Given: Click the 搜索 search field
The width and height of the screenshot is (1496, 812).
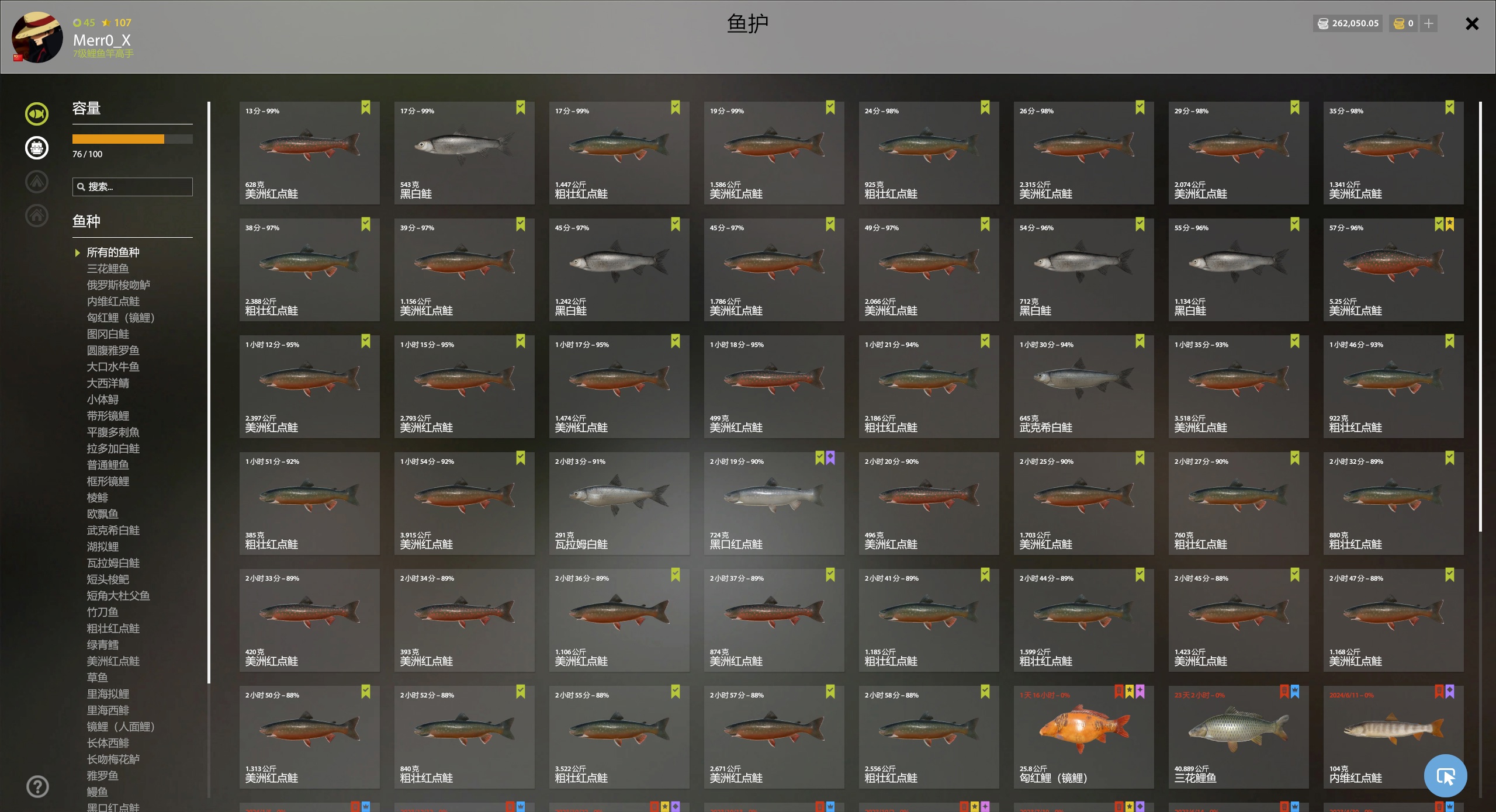Looking at the screenshot, I should tap(132, 187).
